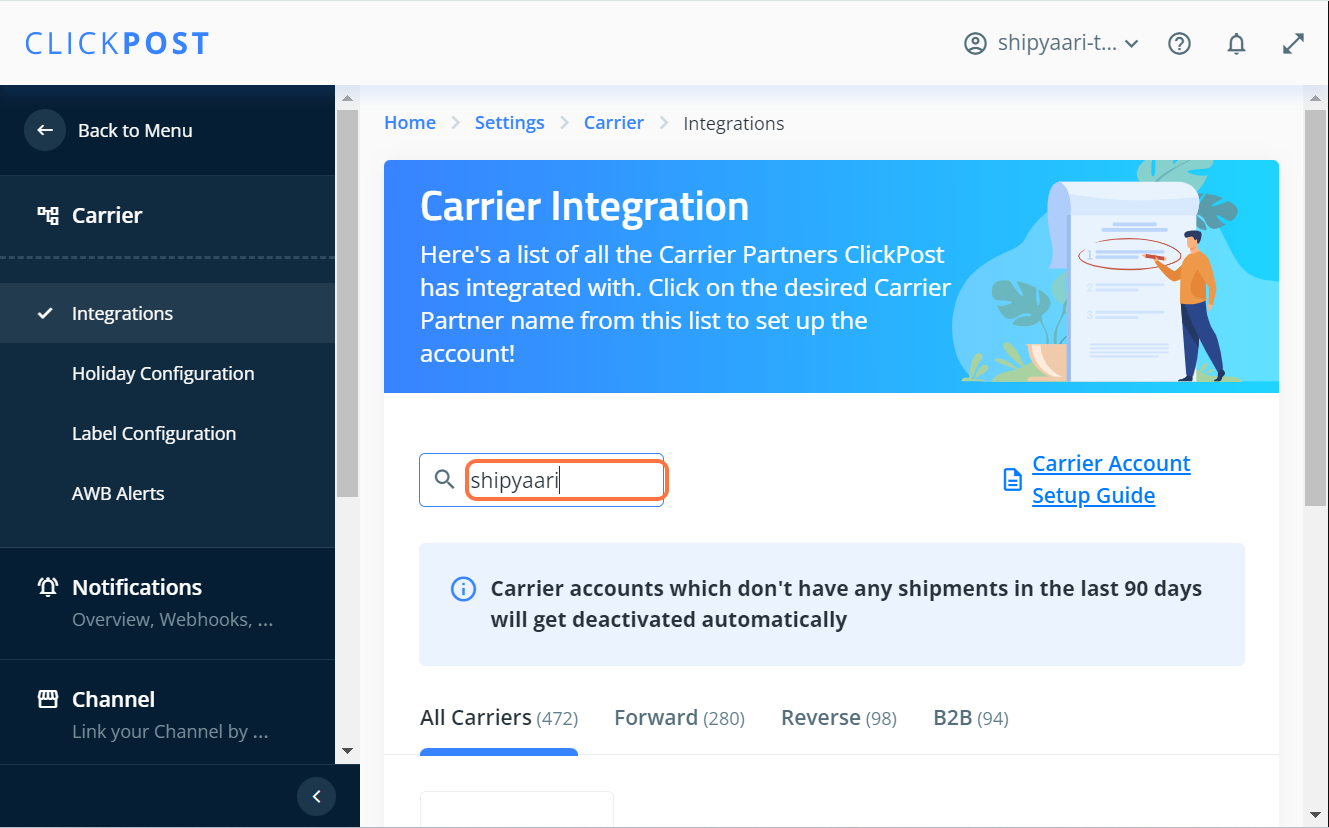
Task: Click the sidebar scrollbar up arrow
Action: pyautogui.click(x=347, y=98)
